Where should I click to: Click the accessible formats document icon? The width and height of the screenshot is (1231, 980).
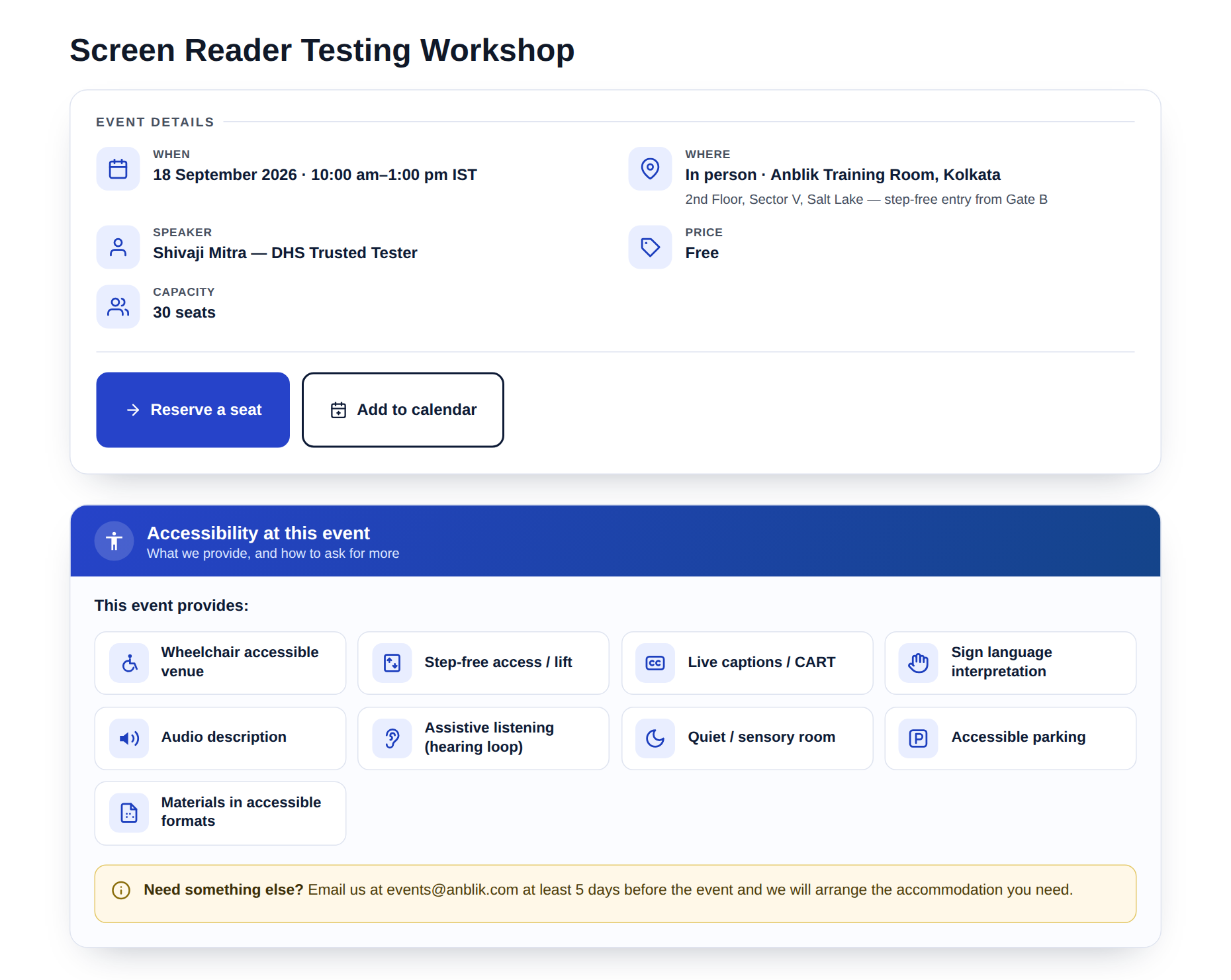[x=129, y=813]
